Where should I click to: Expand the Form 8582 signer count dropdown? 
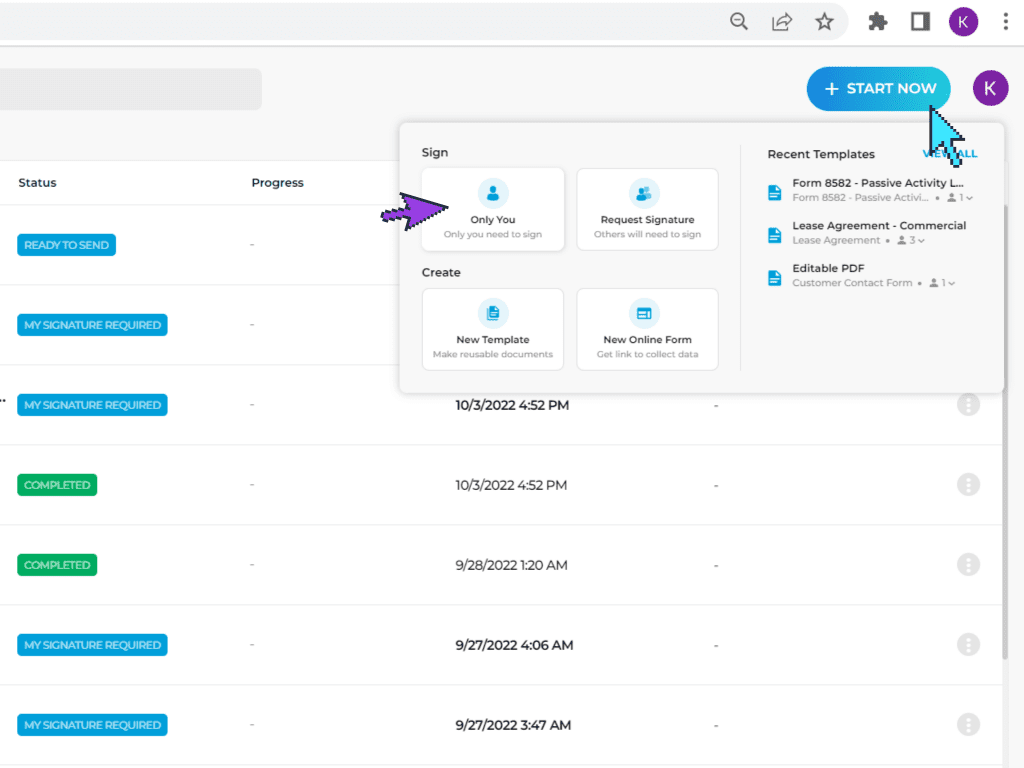[x=960, y=198]
